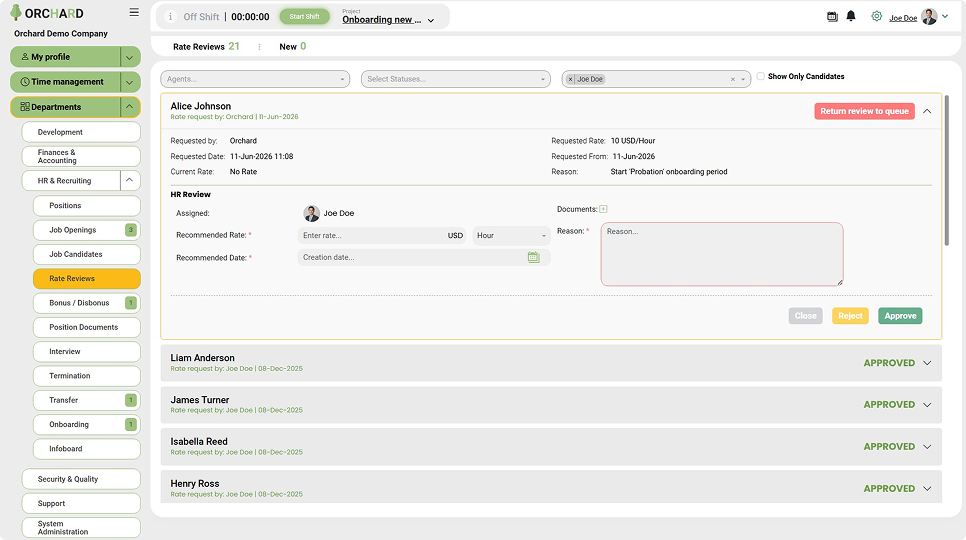Click the three-dot menu beside Rate Reviews
Viewport: 966px width, 540px height.
click(259, 47)
